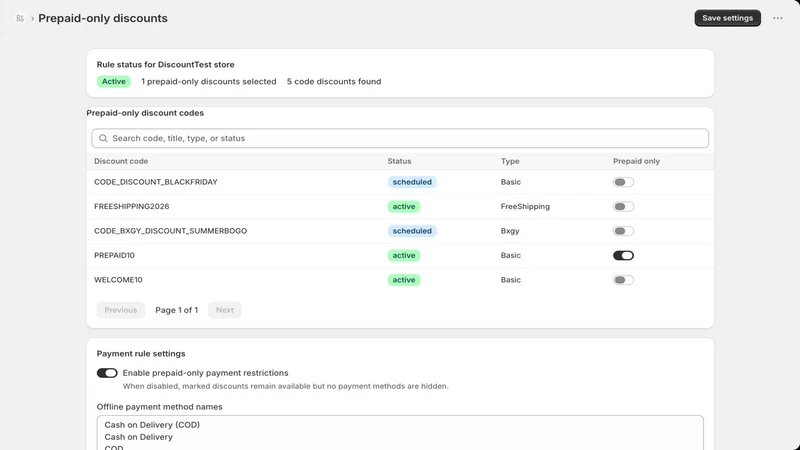Click the 'Cash on Delivery (COD)' line
Screen dimensions: 800x450
pos(152,425)
